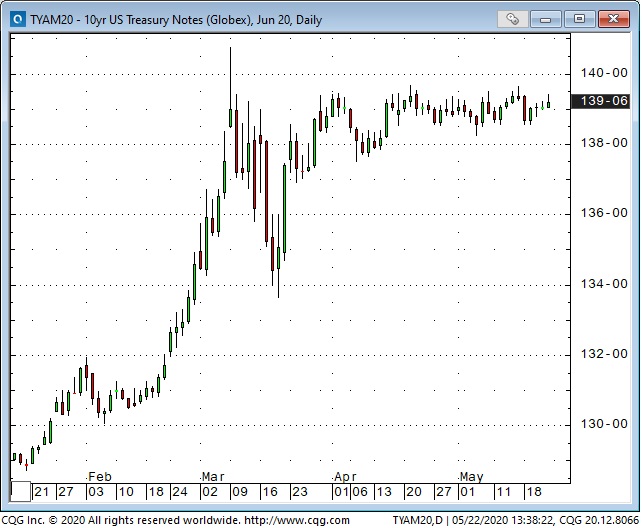
Task: Click the TYAM20,D timestamp status text
Action: tap(515, 520)
